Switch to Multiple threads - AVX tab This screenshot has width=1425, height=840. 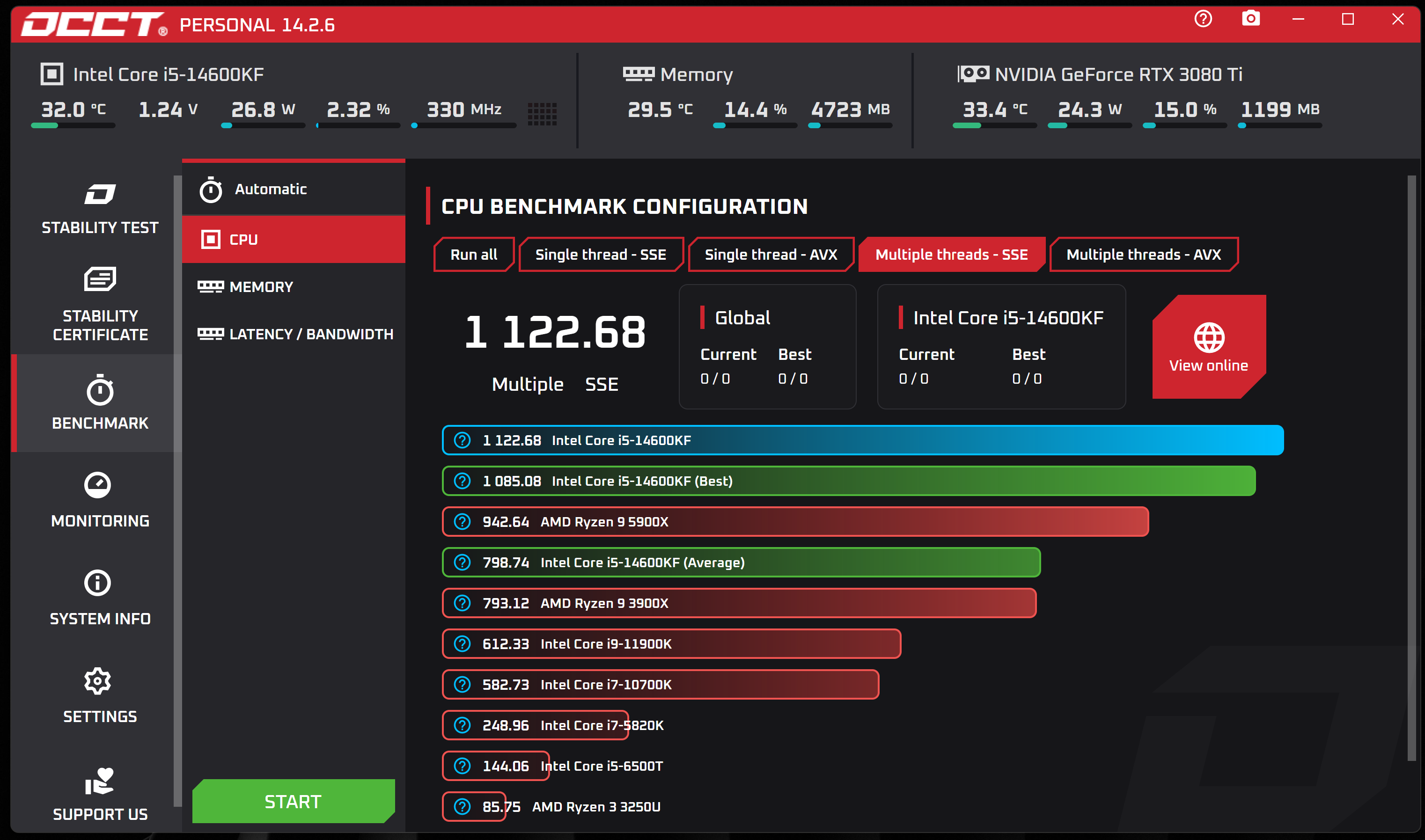tap(1143, 255)
